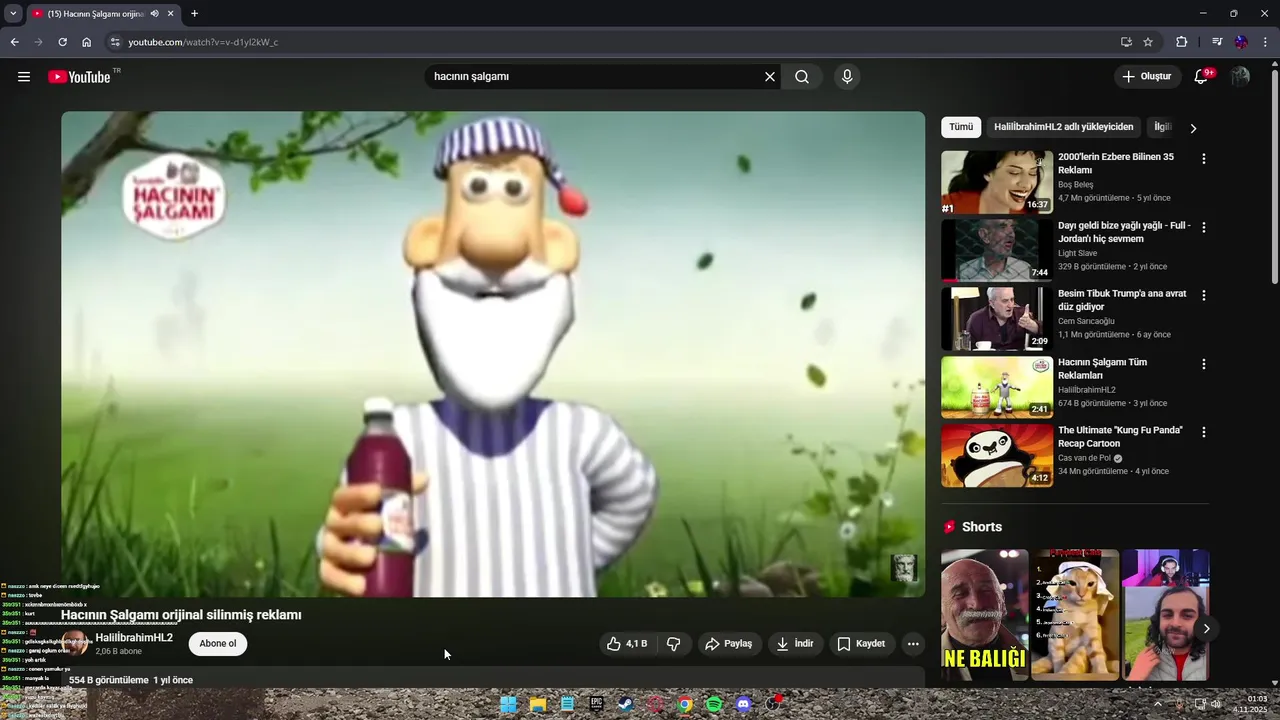Open the HalilİbrahimHL2 channel link

coord(134,638)
